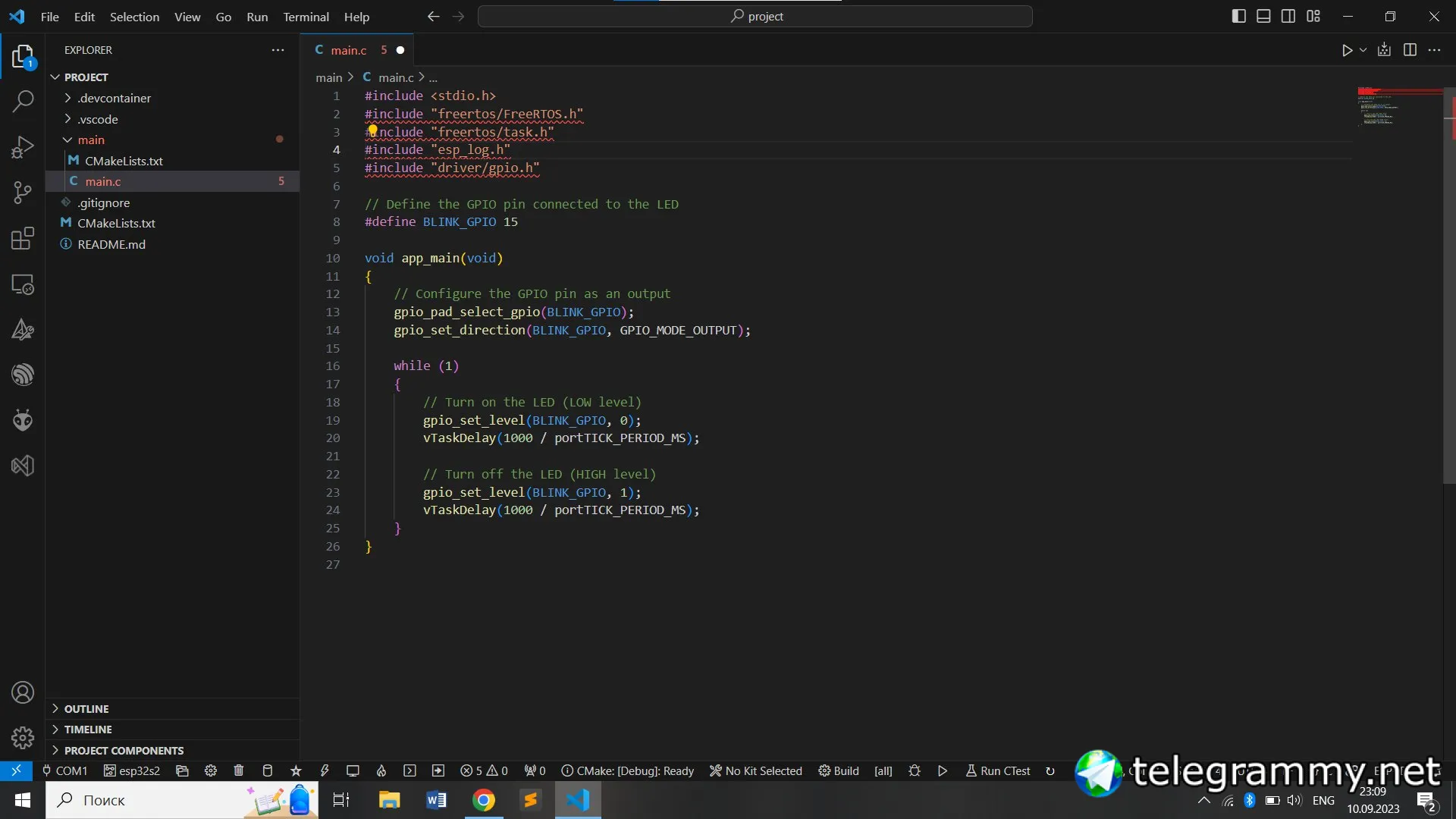1456x819 pixels.
Task: Open the Extensions view
Action: click(23, 238)
